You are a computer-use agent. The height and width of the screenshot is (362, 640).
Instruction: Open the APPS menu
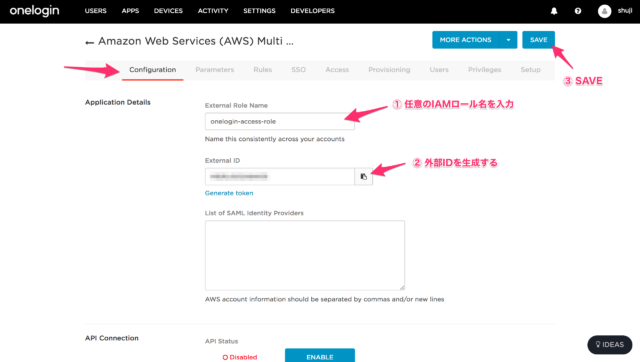pyautogui.click(x=130, y=11)
